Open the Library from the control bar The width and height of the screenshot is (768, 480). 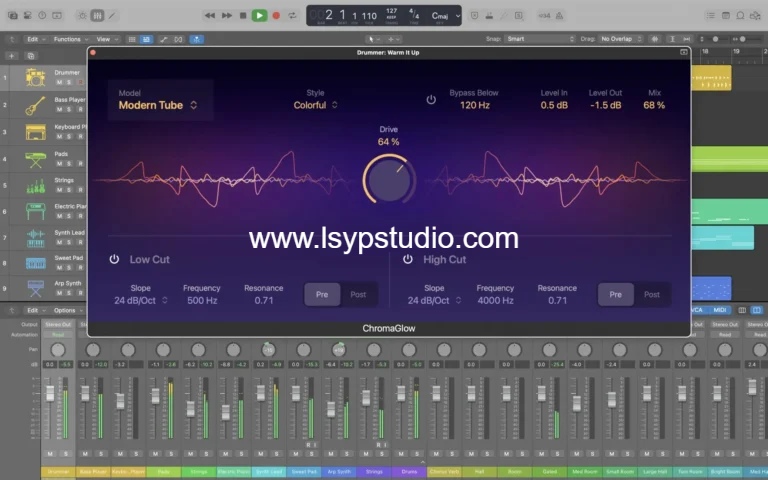coord(13,16)
